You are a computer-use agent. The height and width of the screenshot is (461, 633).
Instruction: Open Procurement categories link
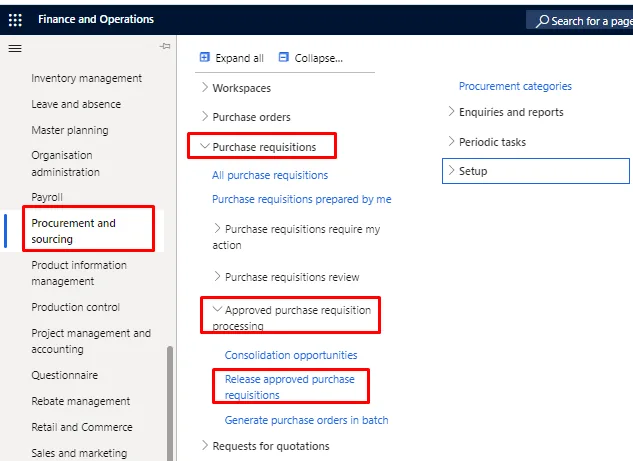pyautogui.click(x=515, y=86)
